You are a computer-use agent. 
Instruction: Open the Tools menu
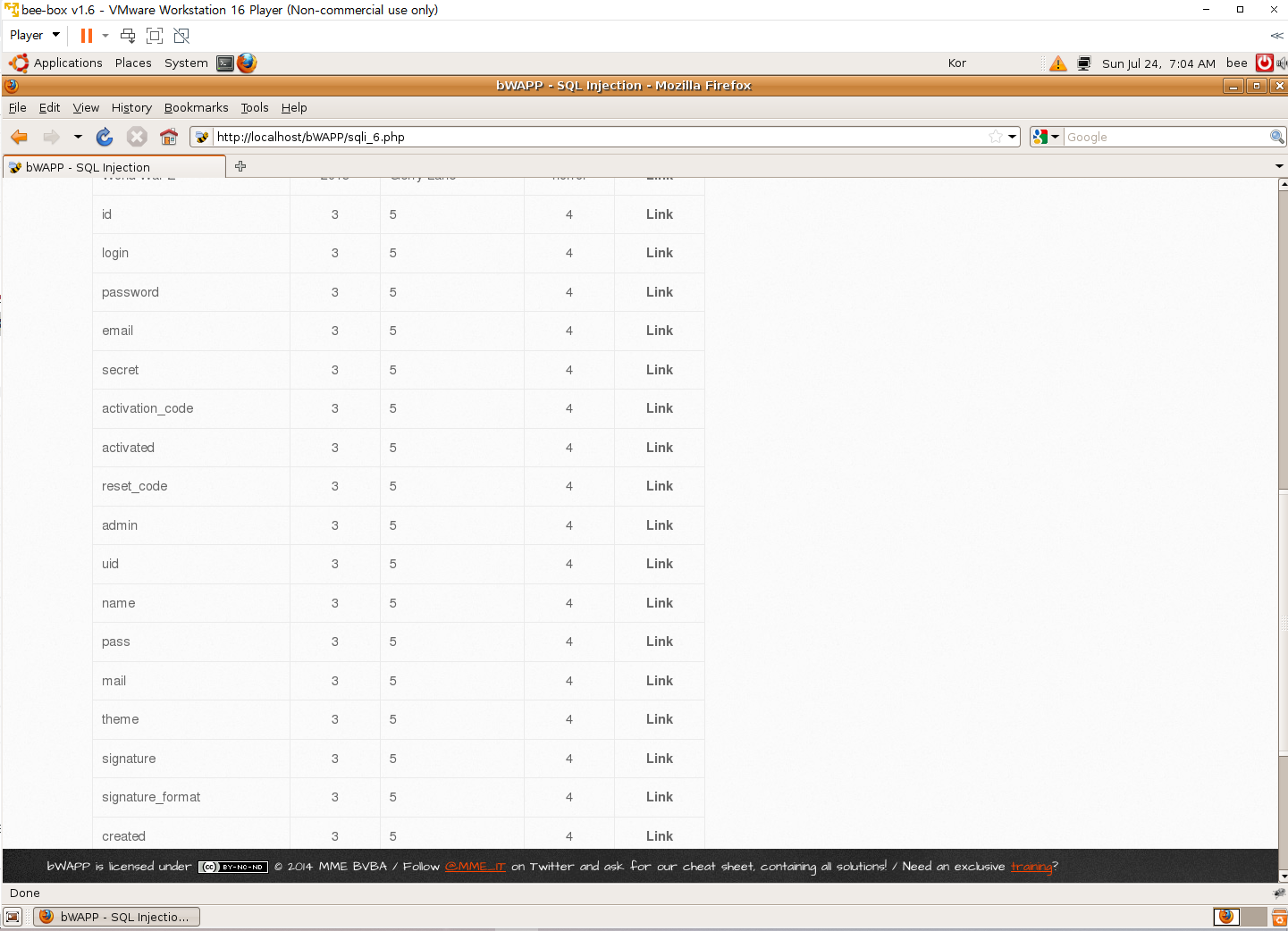(x=255, y=107)
